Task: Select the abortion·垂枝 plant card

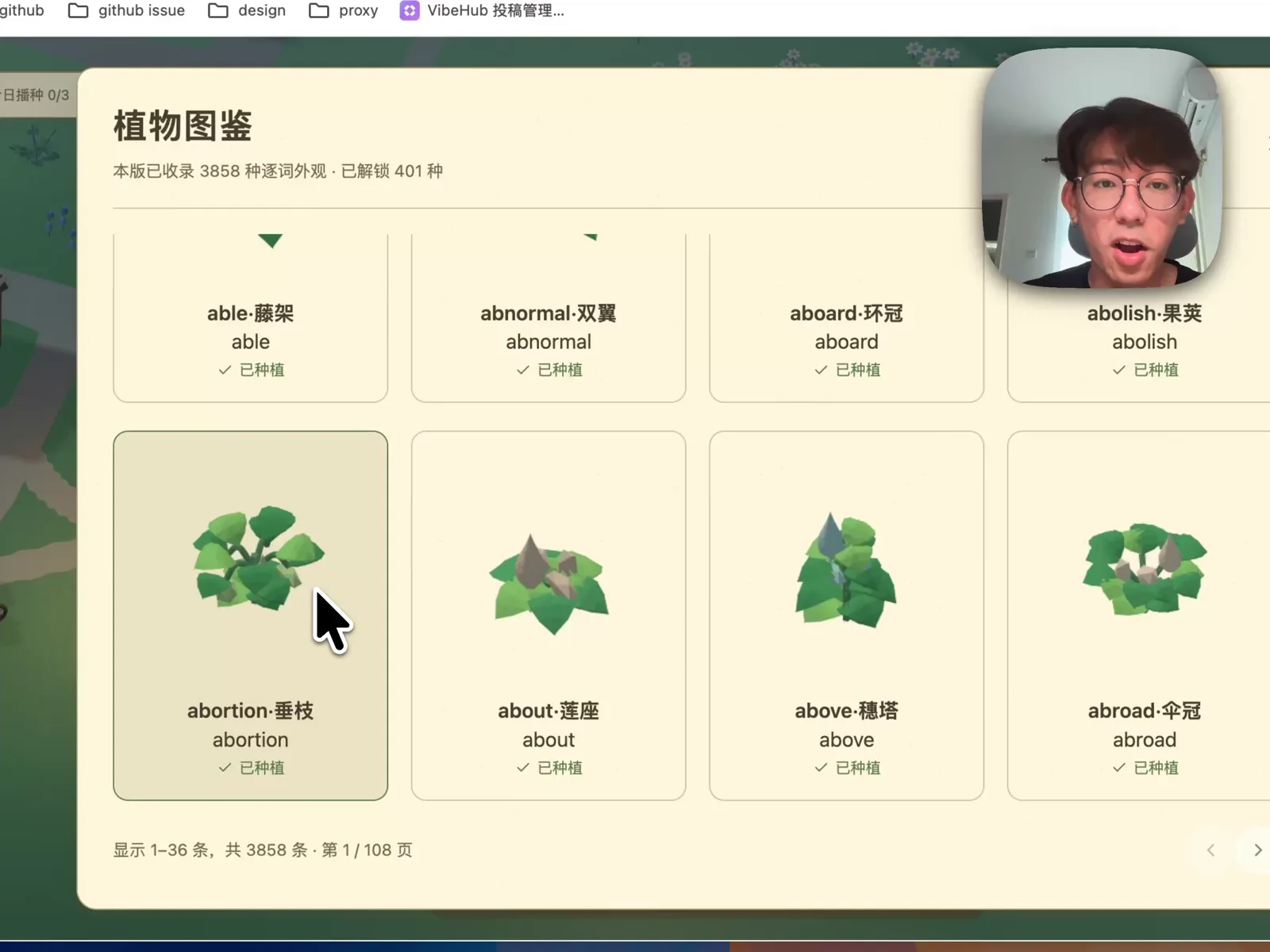Action: click(x=250, y=616)
